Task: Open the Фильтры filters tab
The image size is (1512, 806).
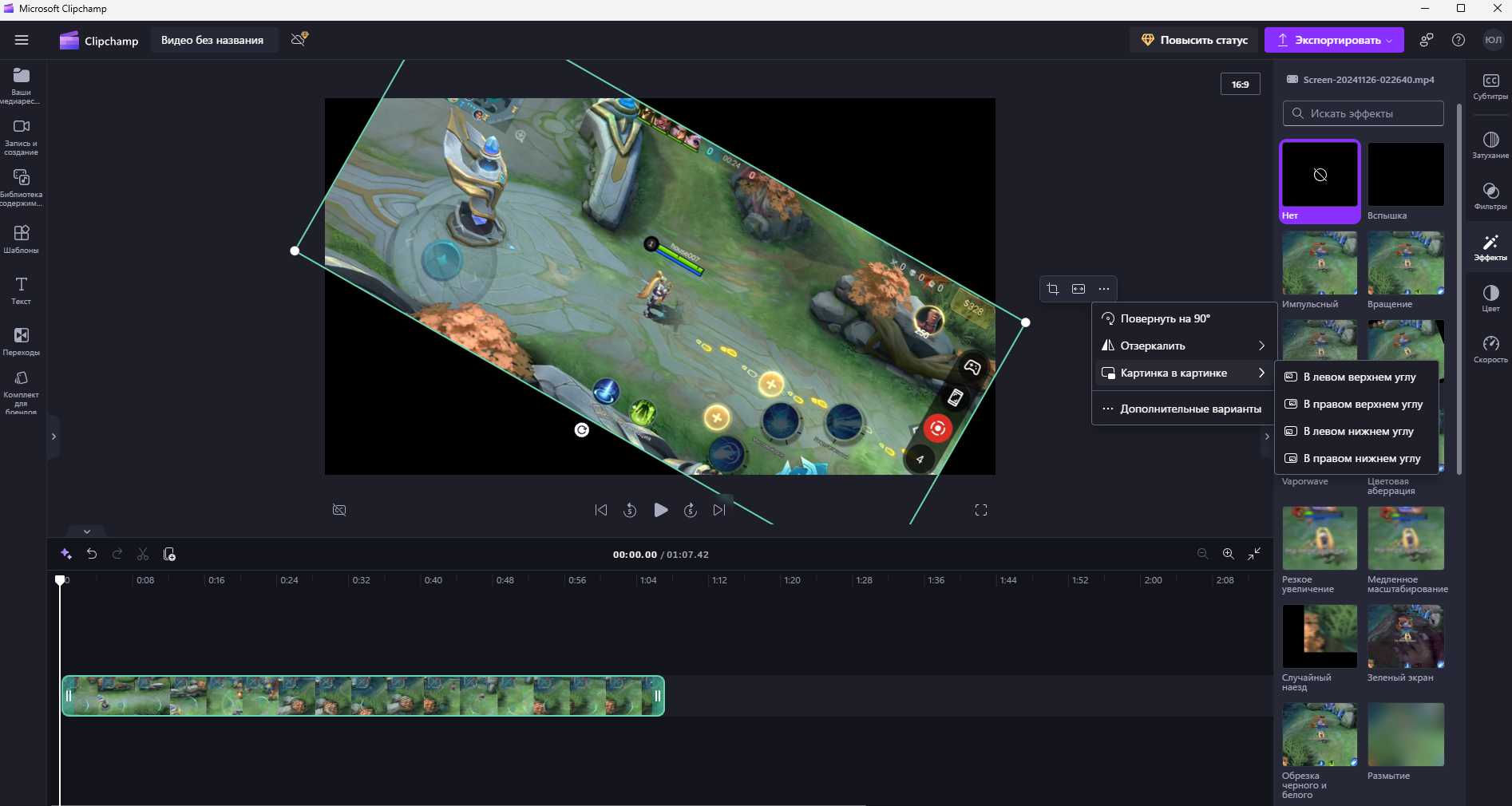Action: [x=1490, y=196]
